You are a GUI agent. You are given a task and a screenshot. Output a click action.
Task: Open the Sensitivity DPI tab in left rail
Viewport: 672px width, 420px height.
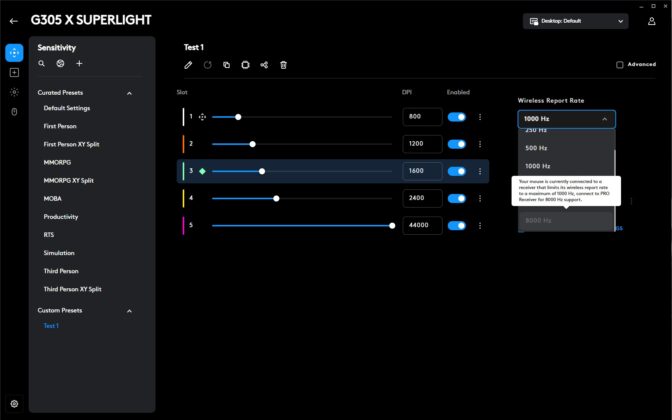(14, 53)
